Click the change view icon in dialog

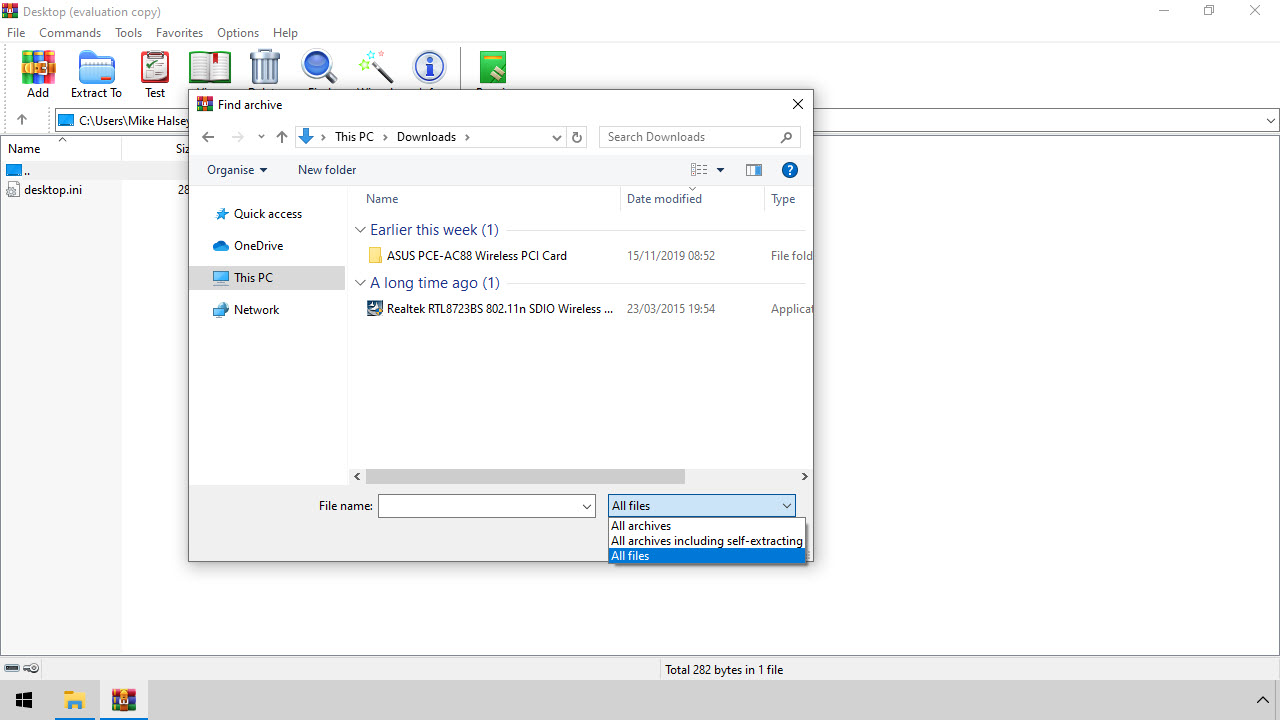[x=699, y=170]
